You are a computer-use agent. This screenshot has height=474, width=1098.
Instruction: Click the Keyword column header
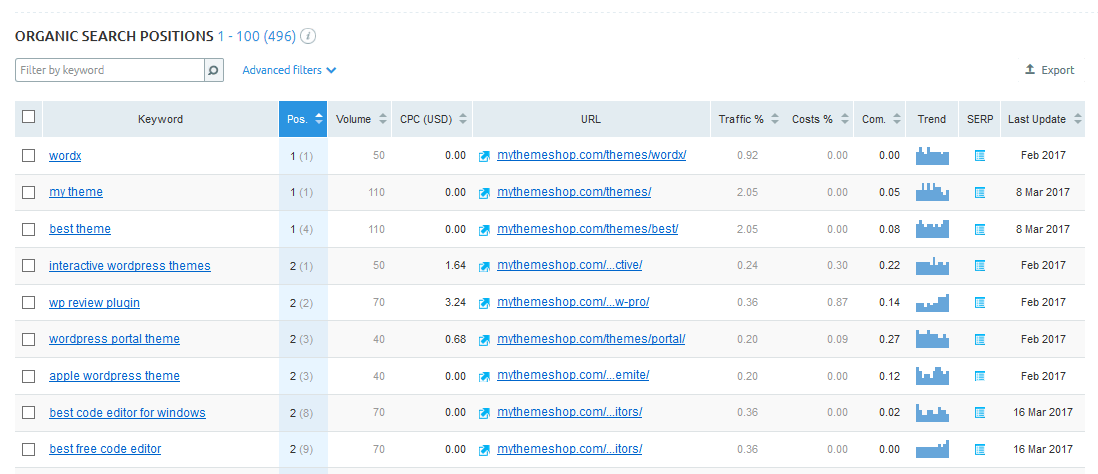point(160,119)
